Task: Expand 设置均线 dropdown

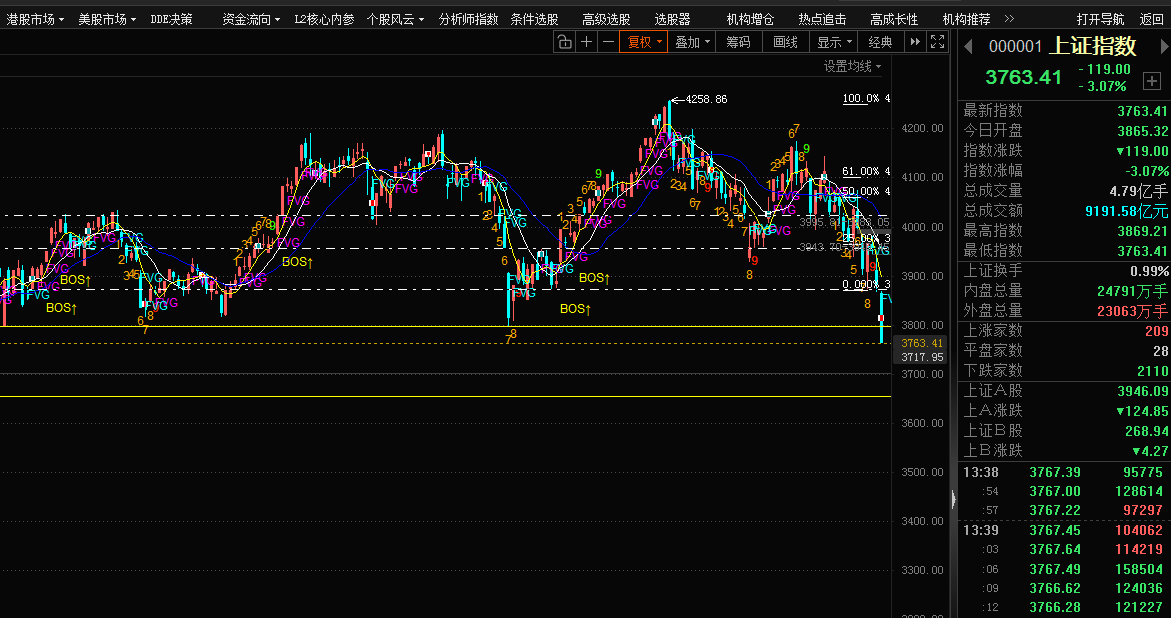Action: [x=852, y=66]
